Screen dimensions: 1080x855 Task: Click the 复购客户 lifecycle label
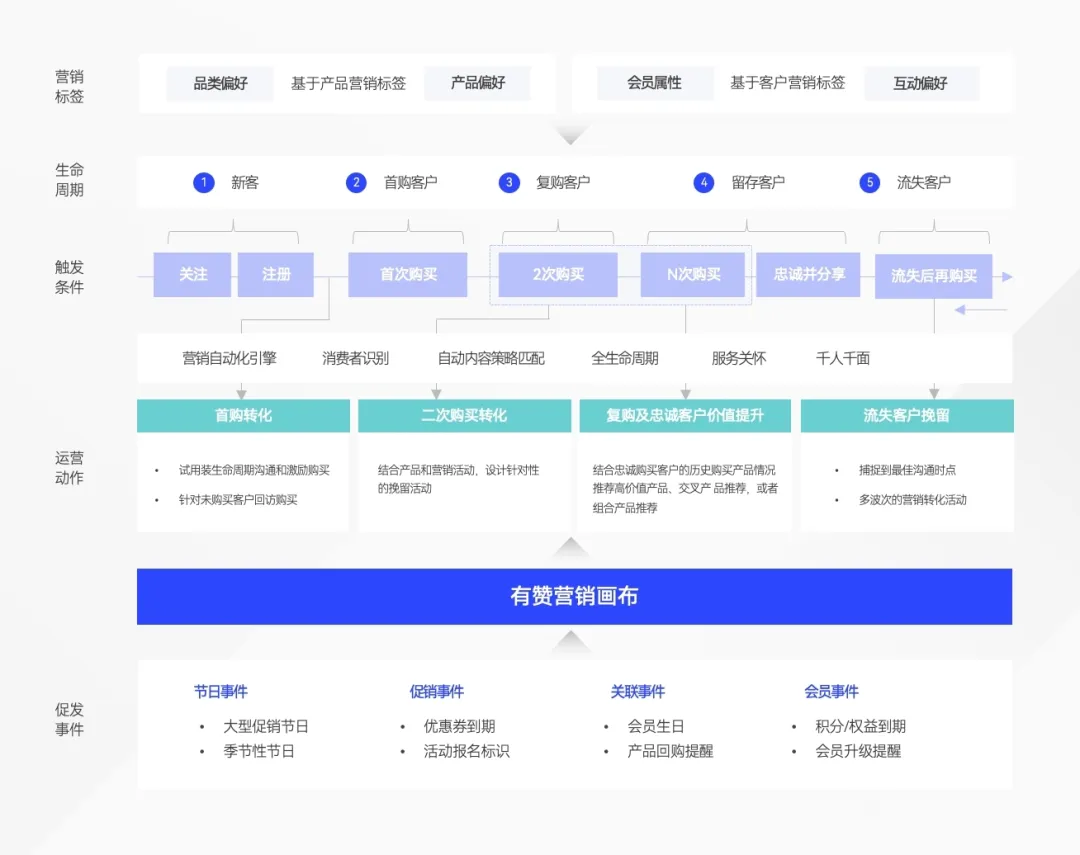(563, 183)
